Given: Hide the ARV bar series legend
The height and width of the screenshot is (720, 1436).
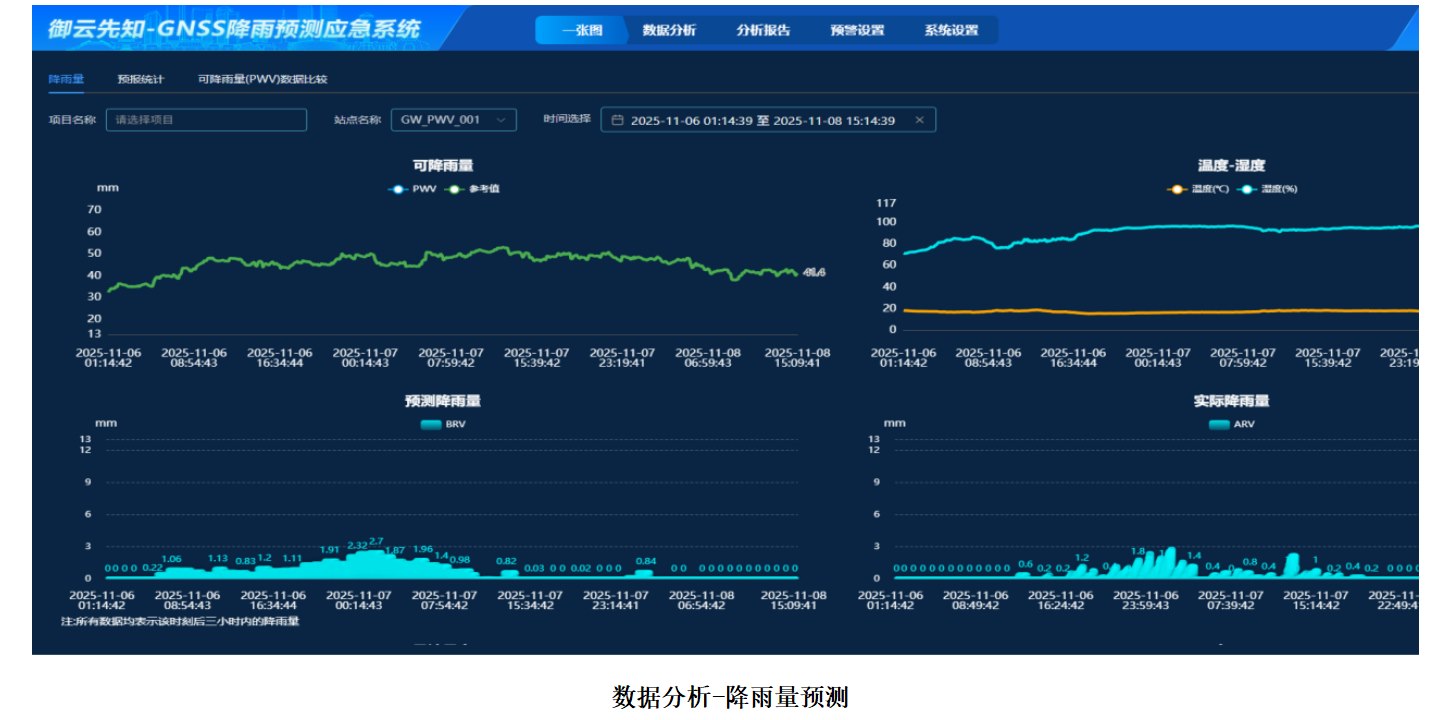Looking at the screenshot, I should [x=1231, y=424].
